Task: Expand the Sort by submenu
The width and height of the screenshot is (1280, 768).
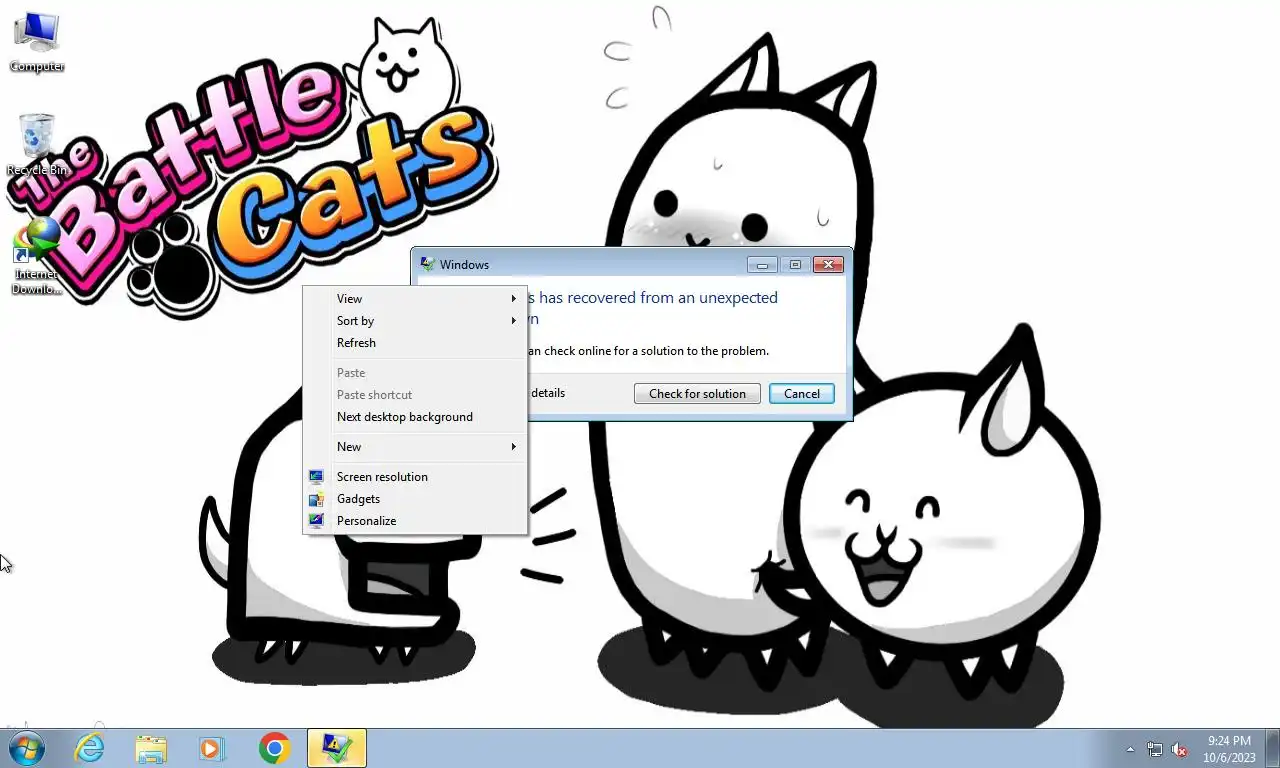Action: [x=415, y=321]
